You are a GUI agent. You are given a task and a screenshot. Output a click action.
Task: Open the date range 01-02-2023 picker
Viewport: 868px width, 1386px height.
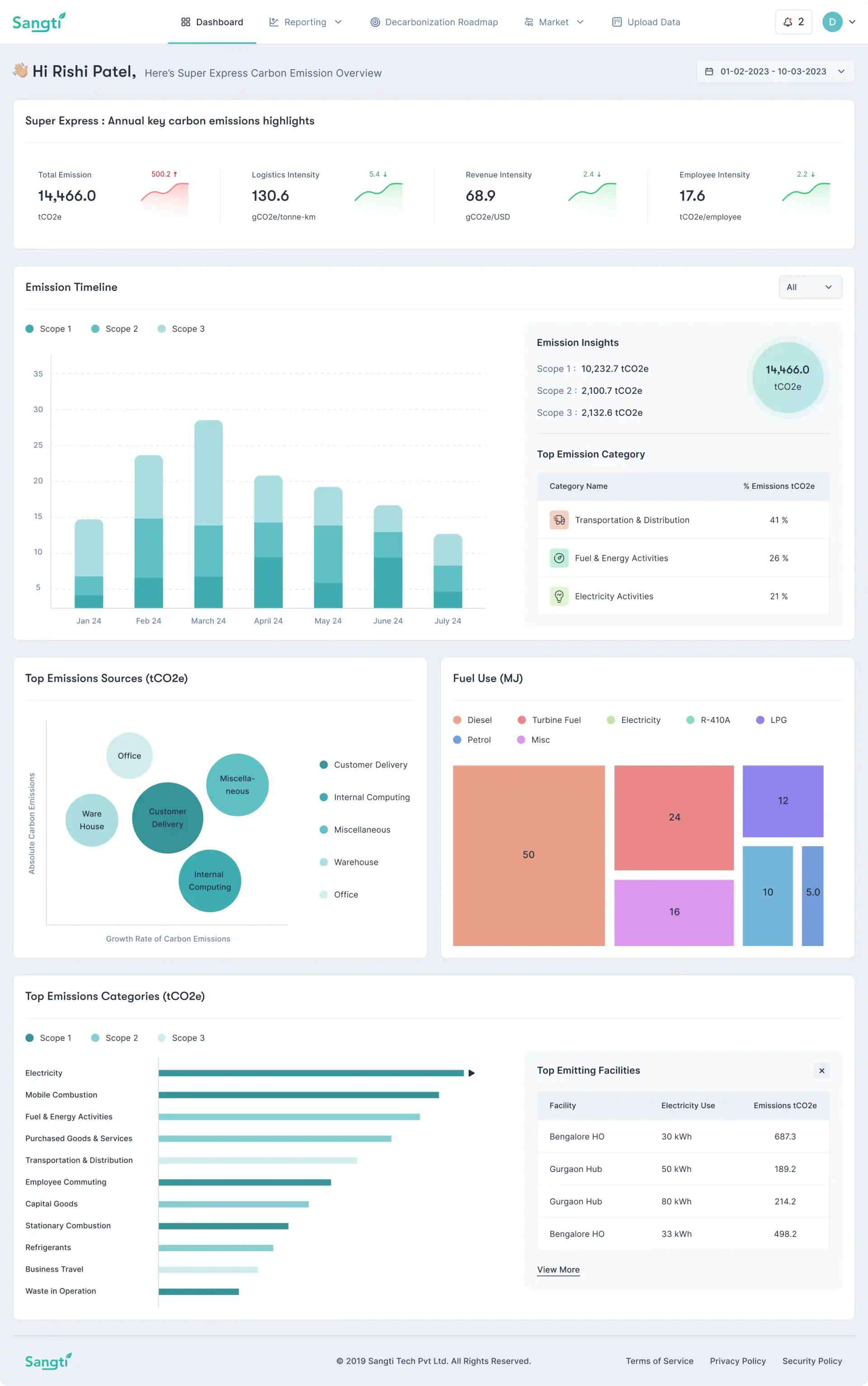[775, 71]
